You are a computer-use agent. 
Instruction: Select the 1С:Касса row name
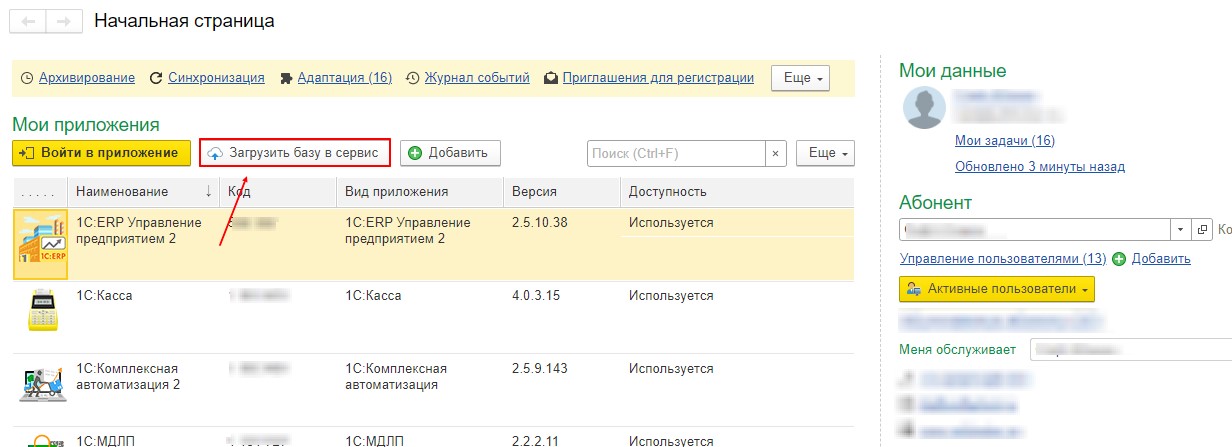[104, 296]
